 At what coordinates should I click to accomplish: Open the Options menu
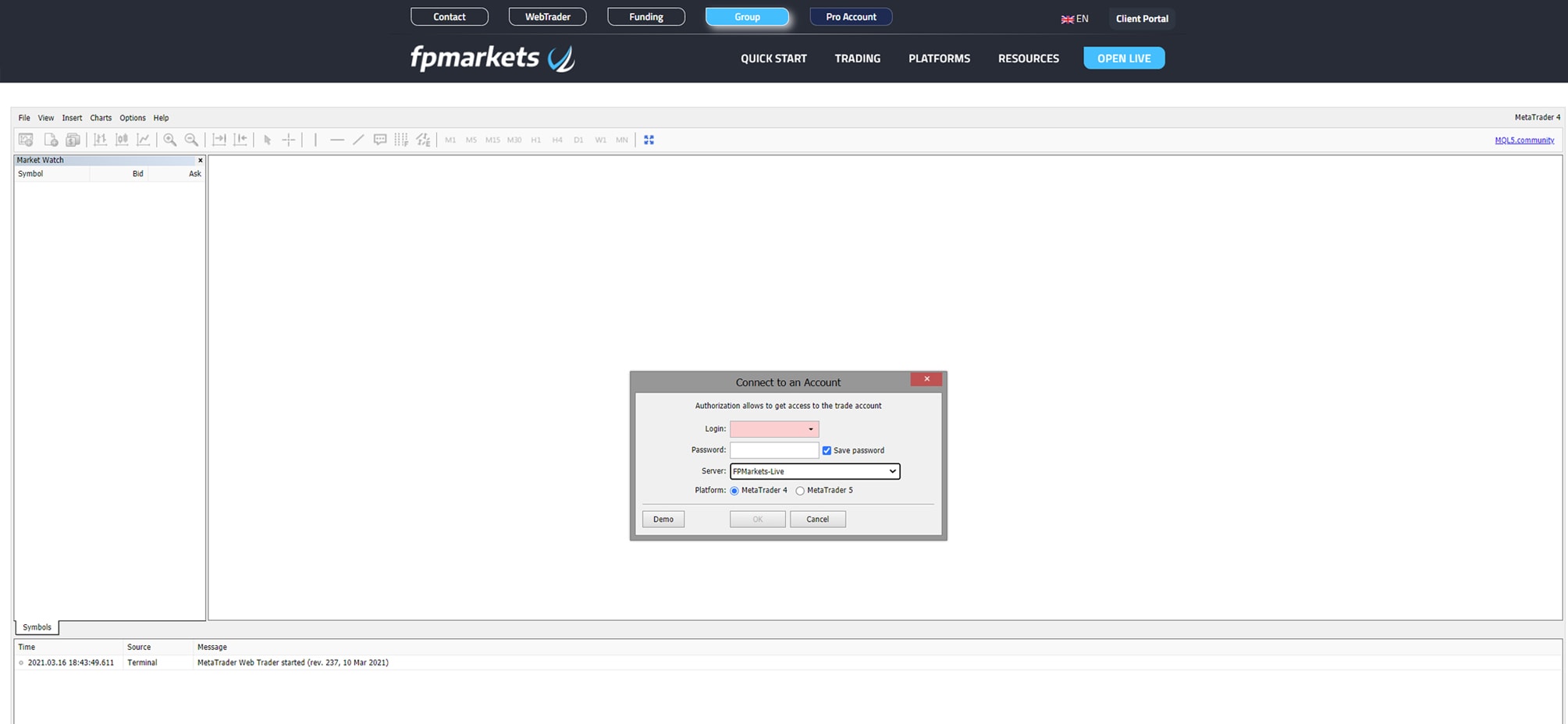[133, 118]
